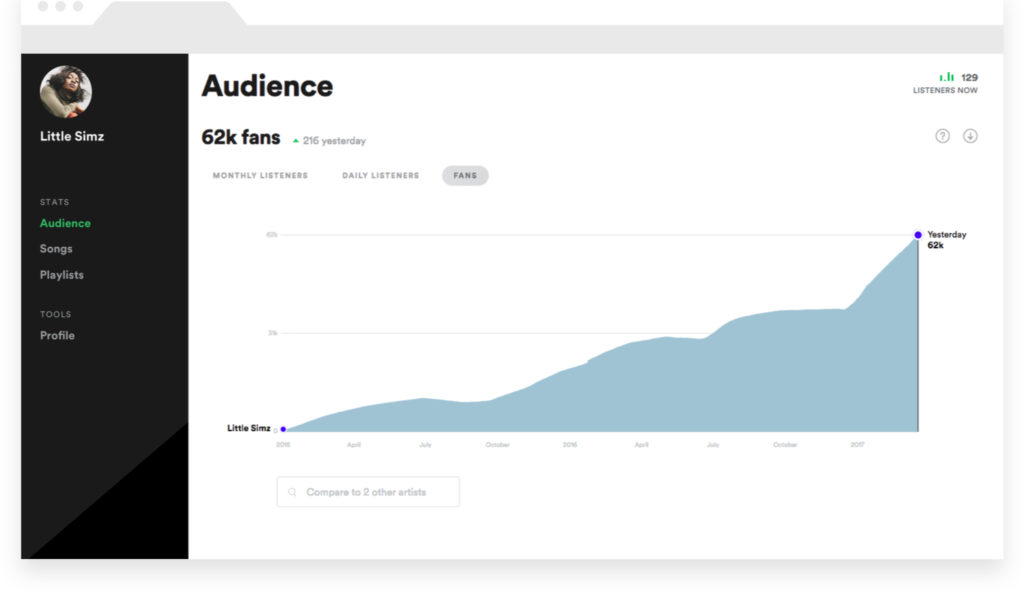Click the 129 listeners now count

pos(969,77)
